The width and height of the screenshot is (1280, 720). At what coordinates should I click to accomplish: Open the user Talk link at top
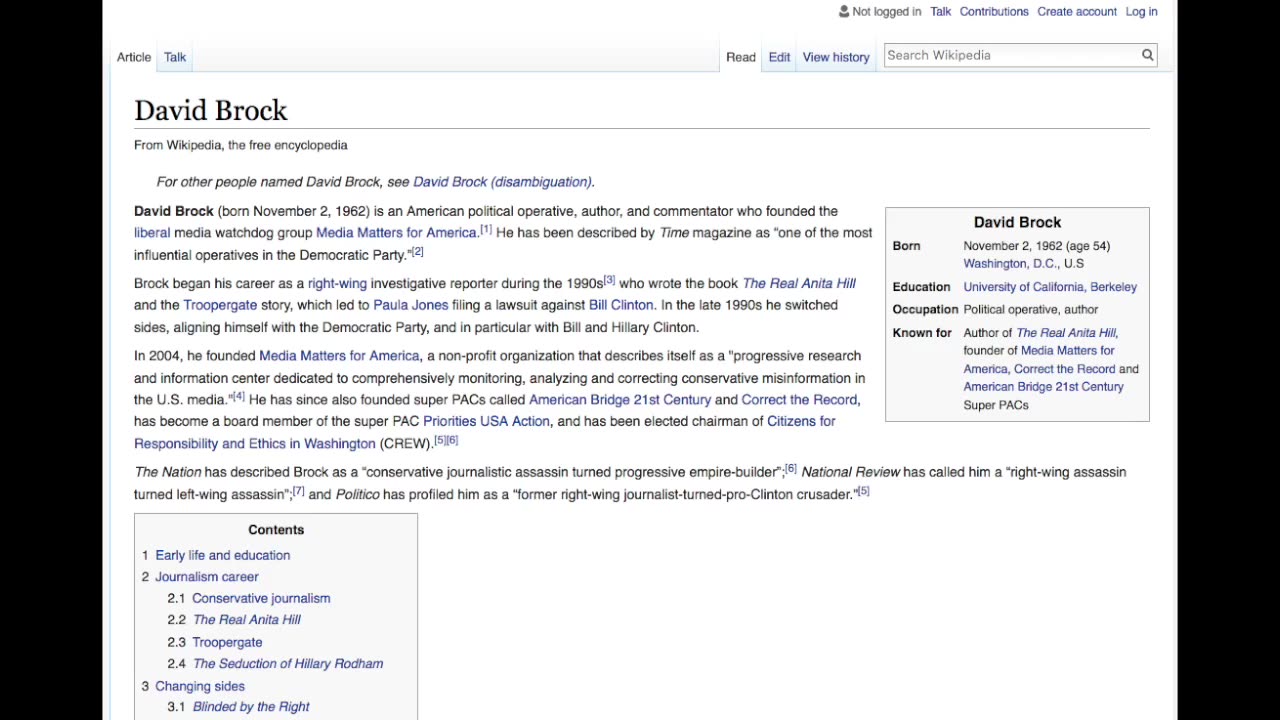940,12
